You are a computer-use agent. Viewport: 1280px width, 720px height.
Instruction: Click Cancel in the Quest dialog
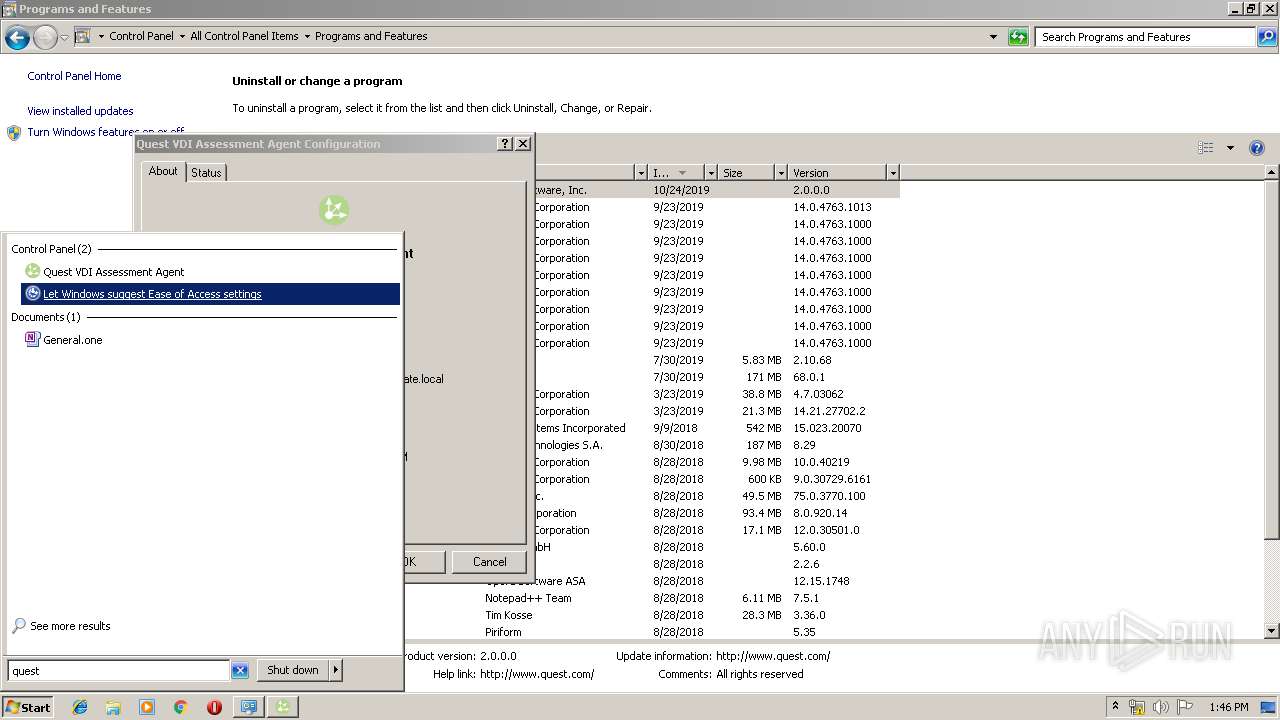(x=490, y=562)
